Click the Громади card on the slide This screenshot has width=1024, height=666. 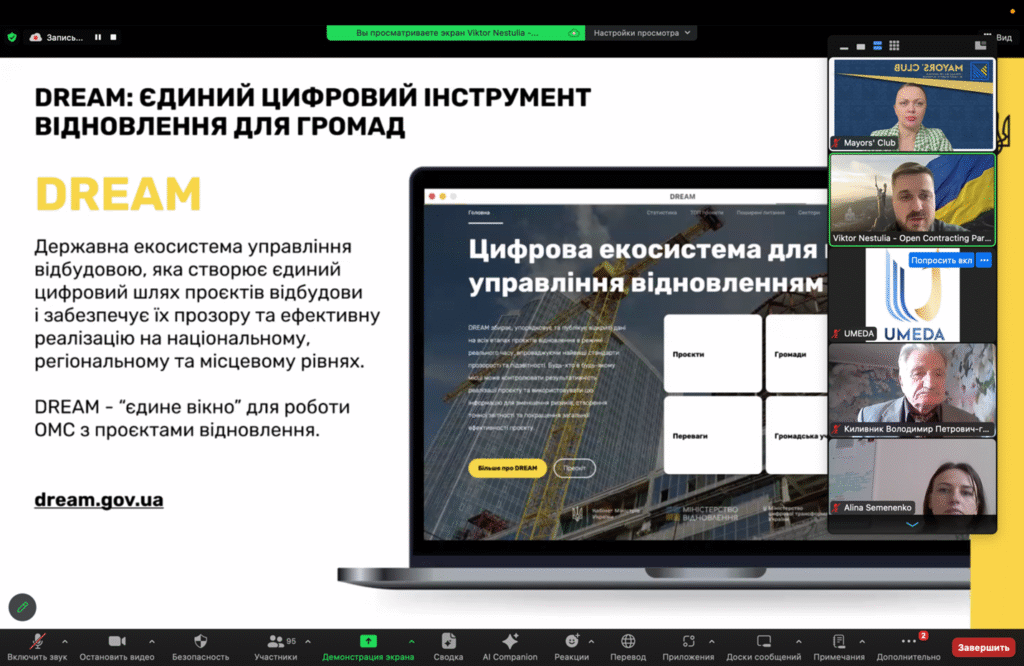tap(797, 354)
